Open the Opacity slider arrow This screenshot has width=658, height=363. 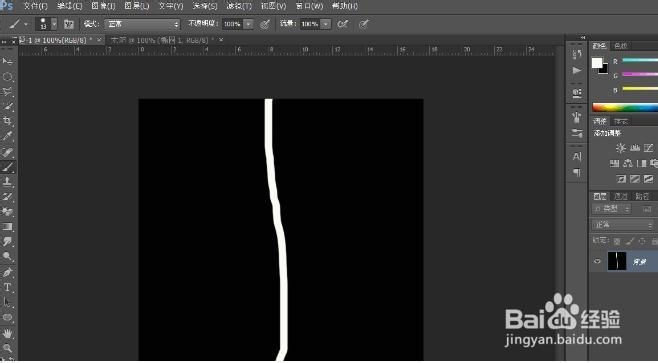tap(248, 24)
